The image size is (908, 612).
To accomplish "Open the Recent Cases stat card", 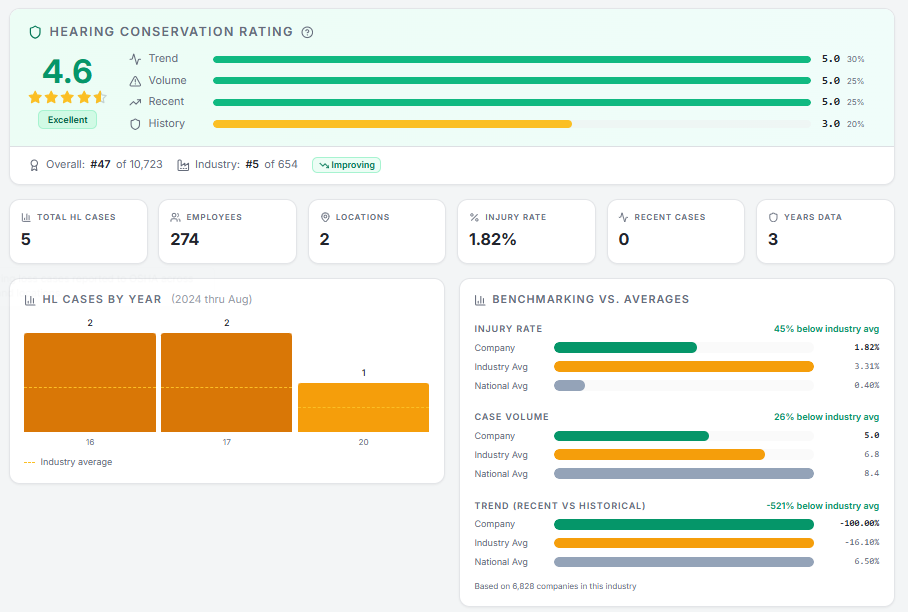I will (x=675, y=231).
